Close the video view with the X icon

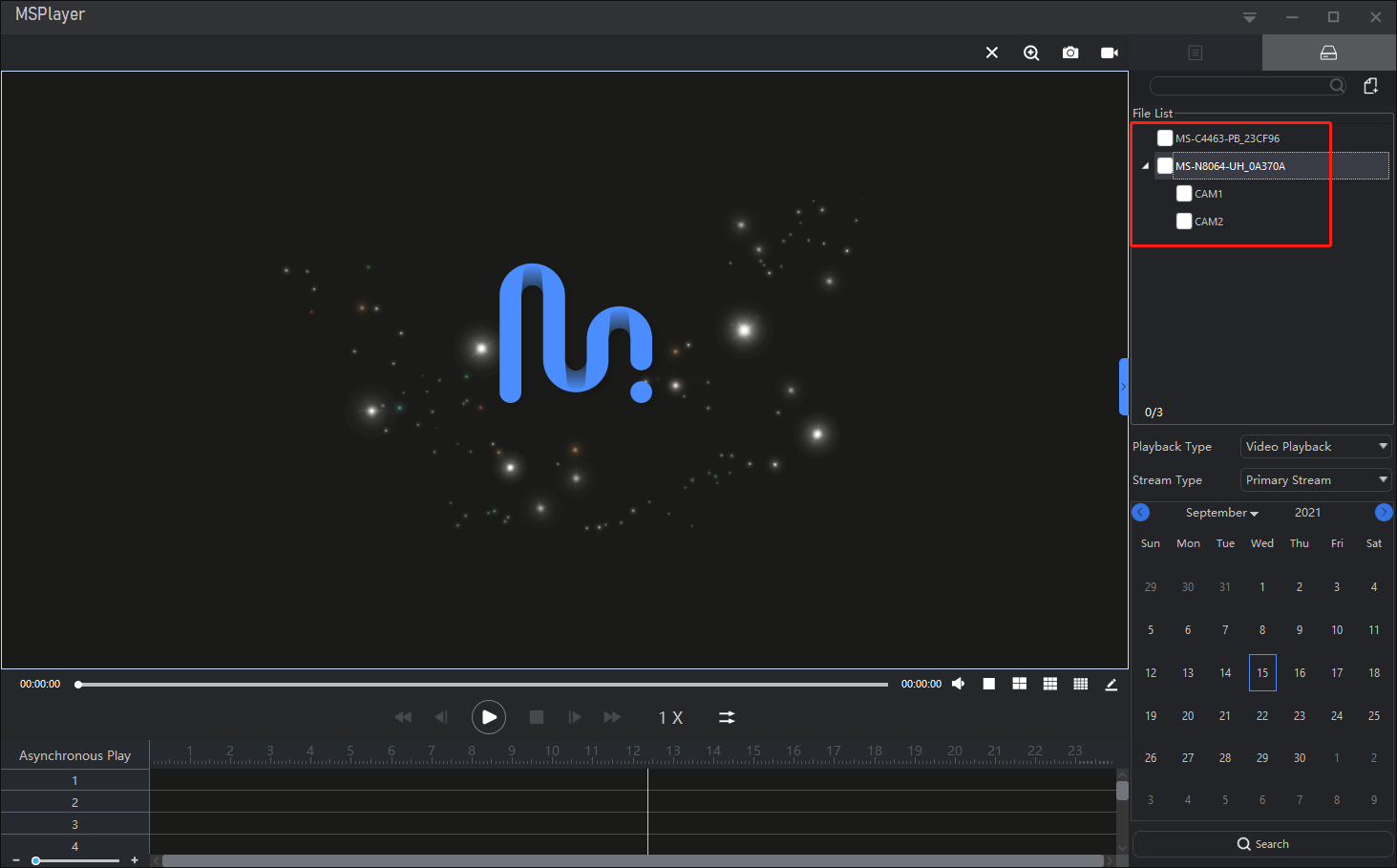992,53
